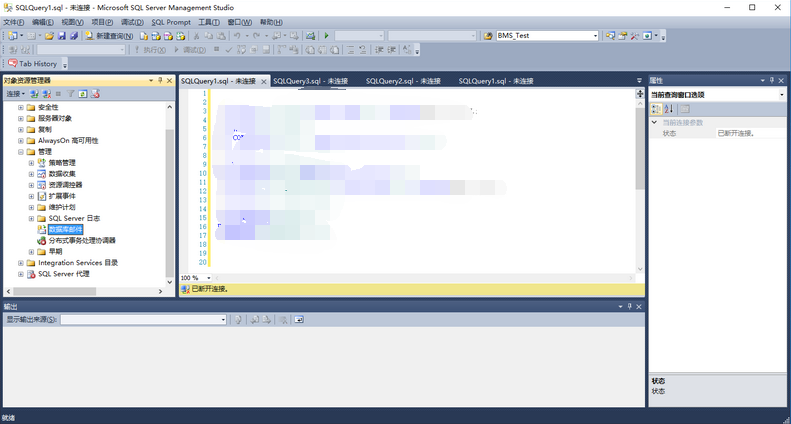Open the 帮助(H) menu
The height and width of the screenshot is (424, 791).
271,22
